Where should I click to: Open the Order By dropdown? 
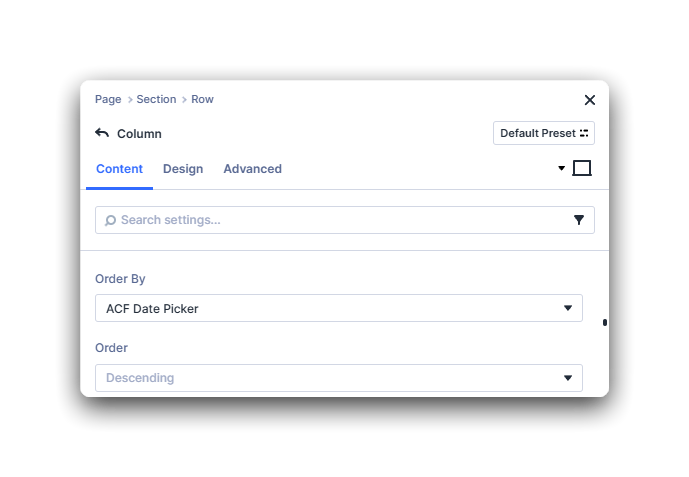(338, 309)
